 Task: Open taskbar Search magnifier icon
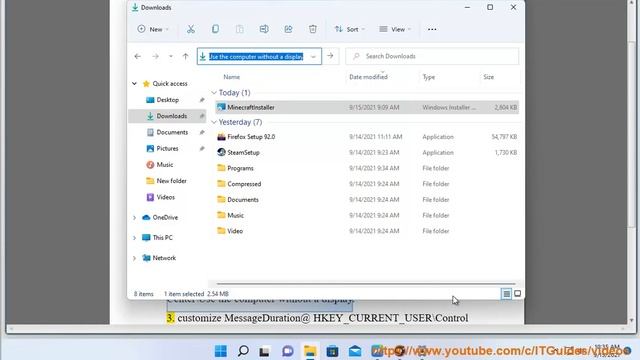coord(243,351)
